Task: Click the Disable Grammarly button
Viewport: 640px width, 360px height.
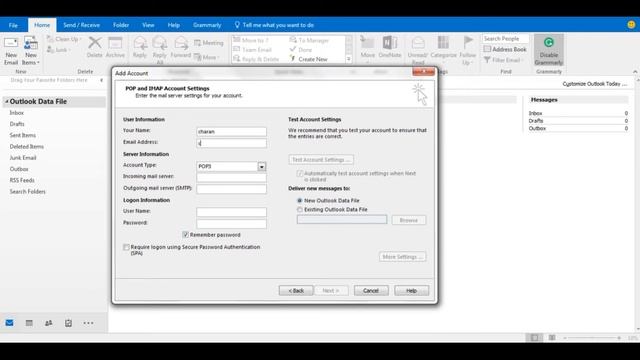Action: point(549,51)
